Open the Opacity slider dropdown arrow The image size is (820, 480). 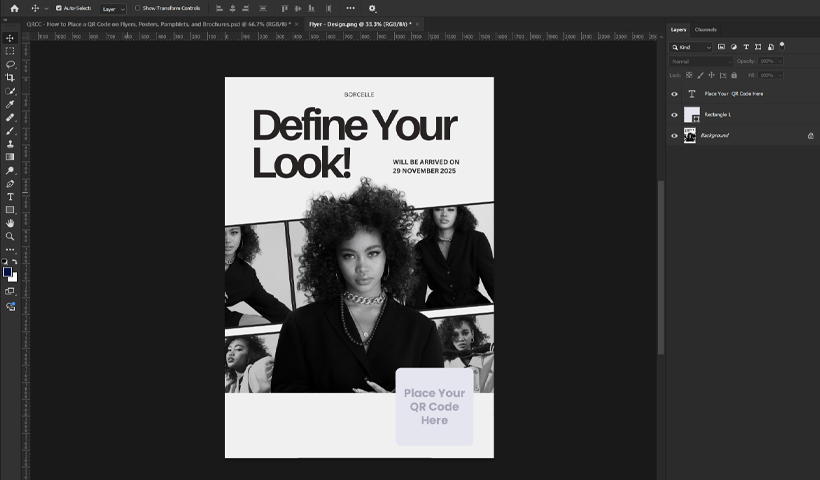780,61
